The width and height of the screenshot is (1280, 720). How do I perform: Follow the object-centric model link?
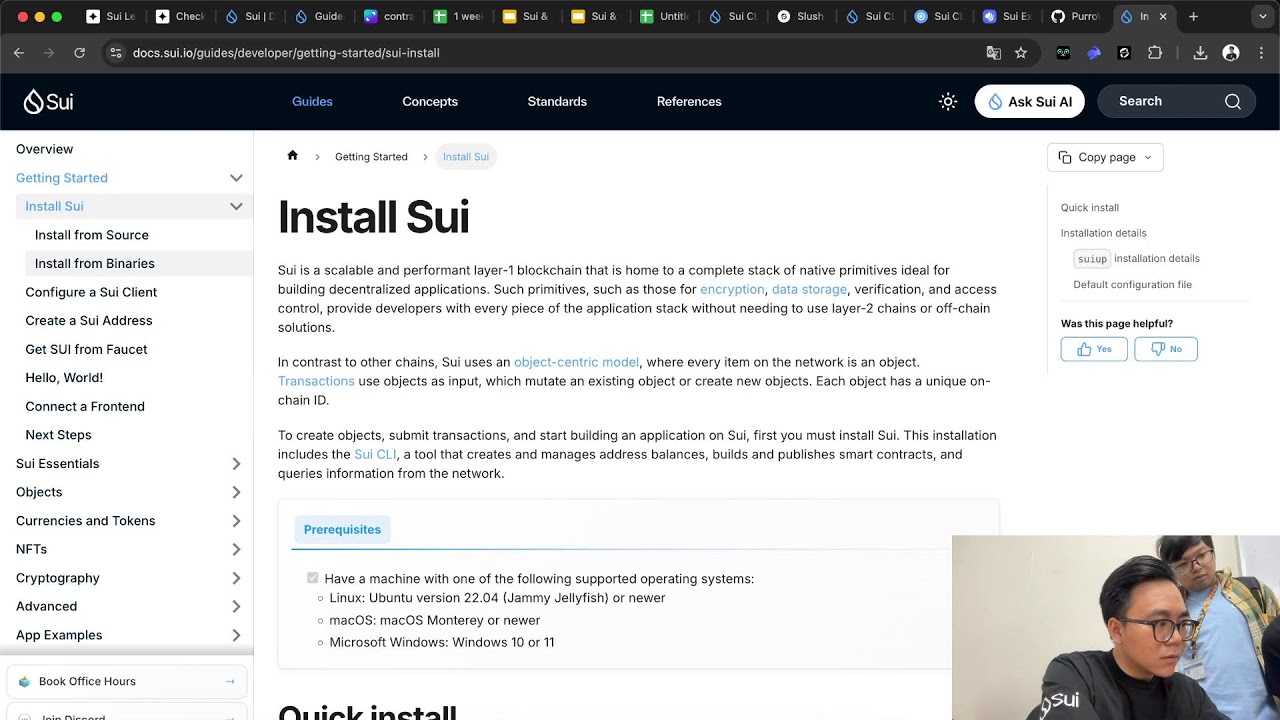(576, 362)
